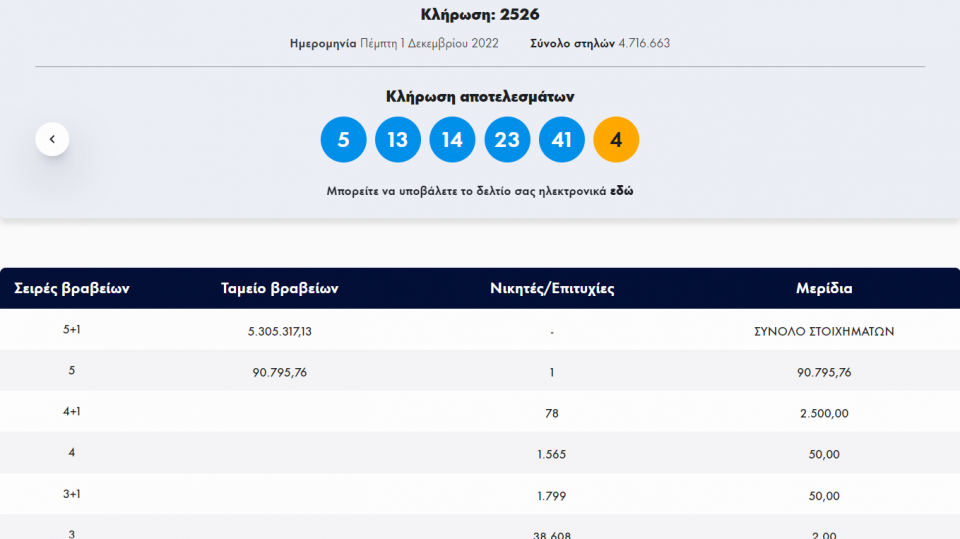Click the blue ball numbered 5
960x539 pixels.
tap(343, 139)
